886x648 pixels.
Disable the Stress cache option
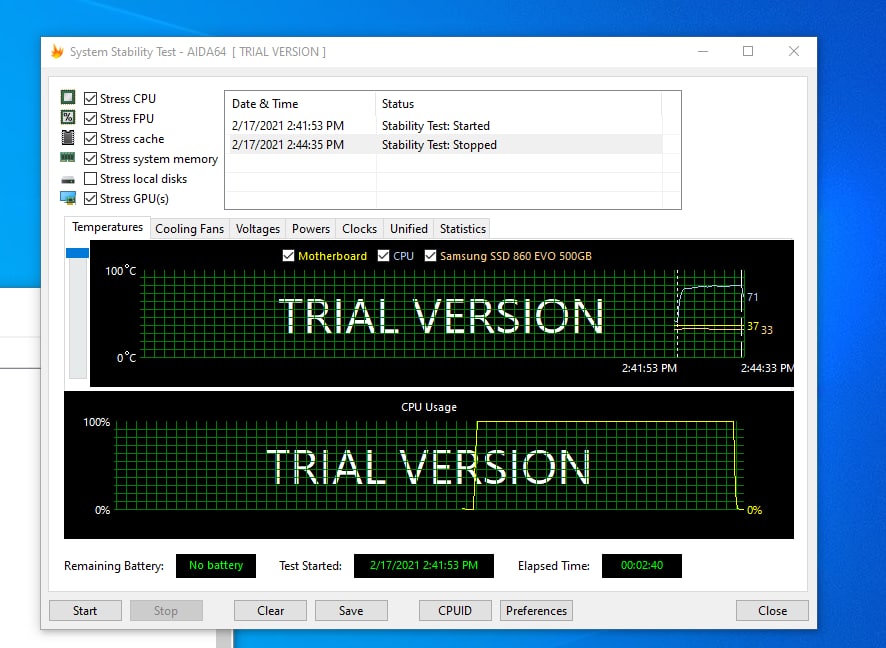[x=90, y=138]
